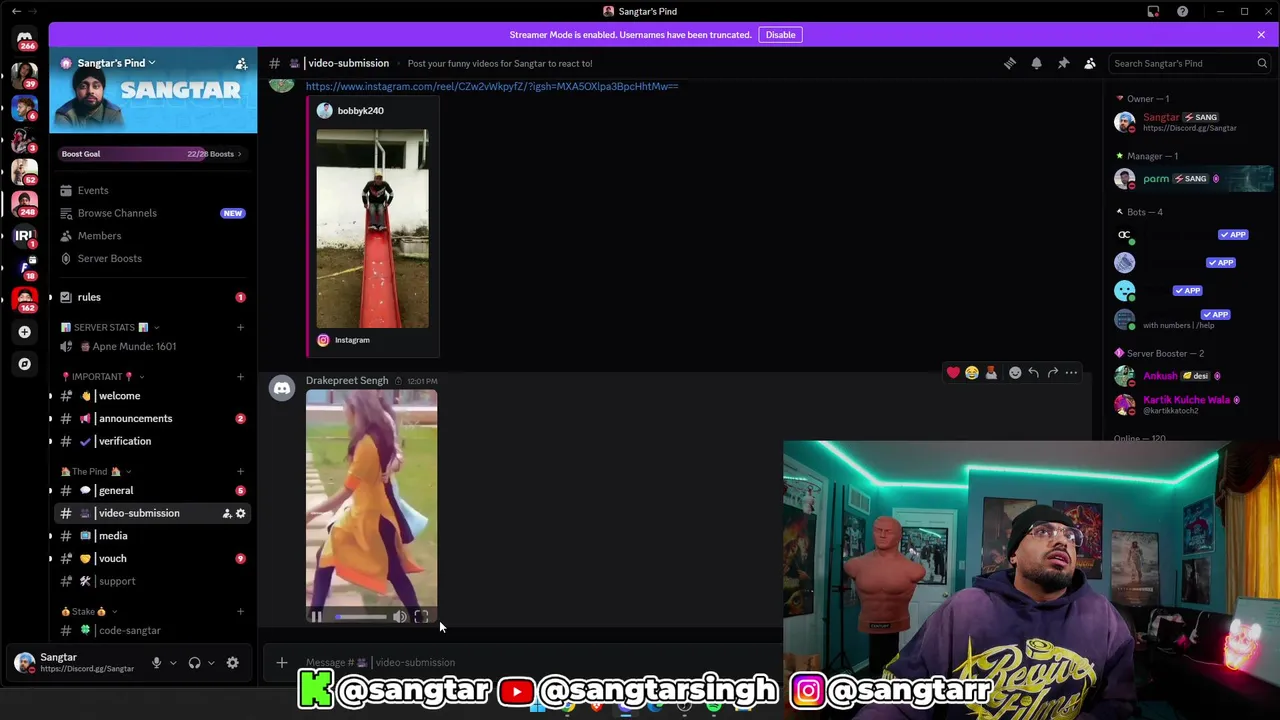
Task: Toggle headphones deafen
Action: pos(195,663)
